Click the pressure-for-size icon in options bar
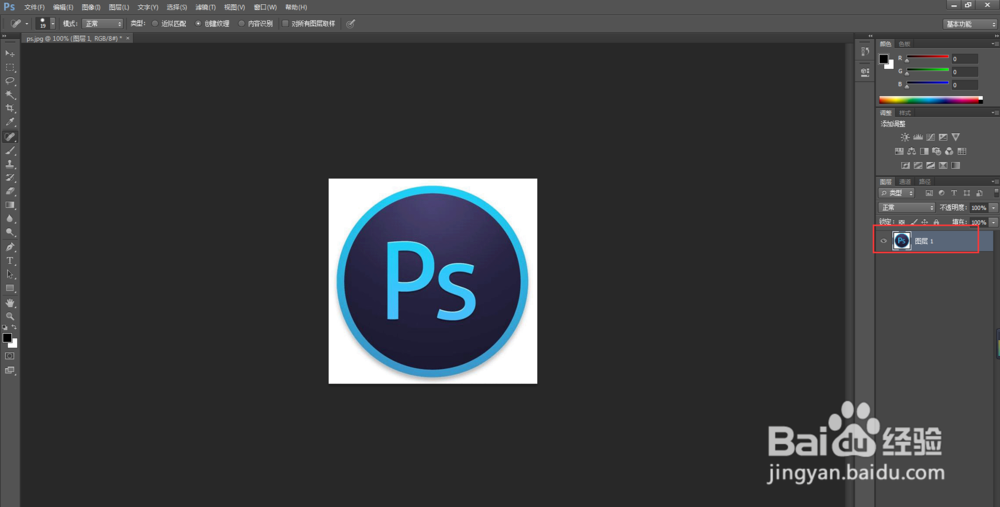The image size is (1000, 507). coord(350,24)
